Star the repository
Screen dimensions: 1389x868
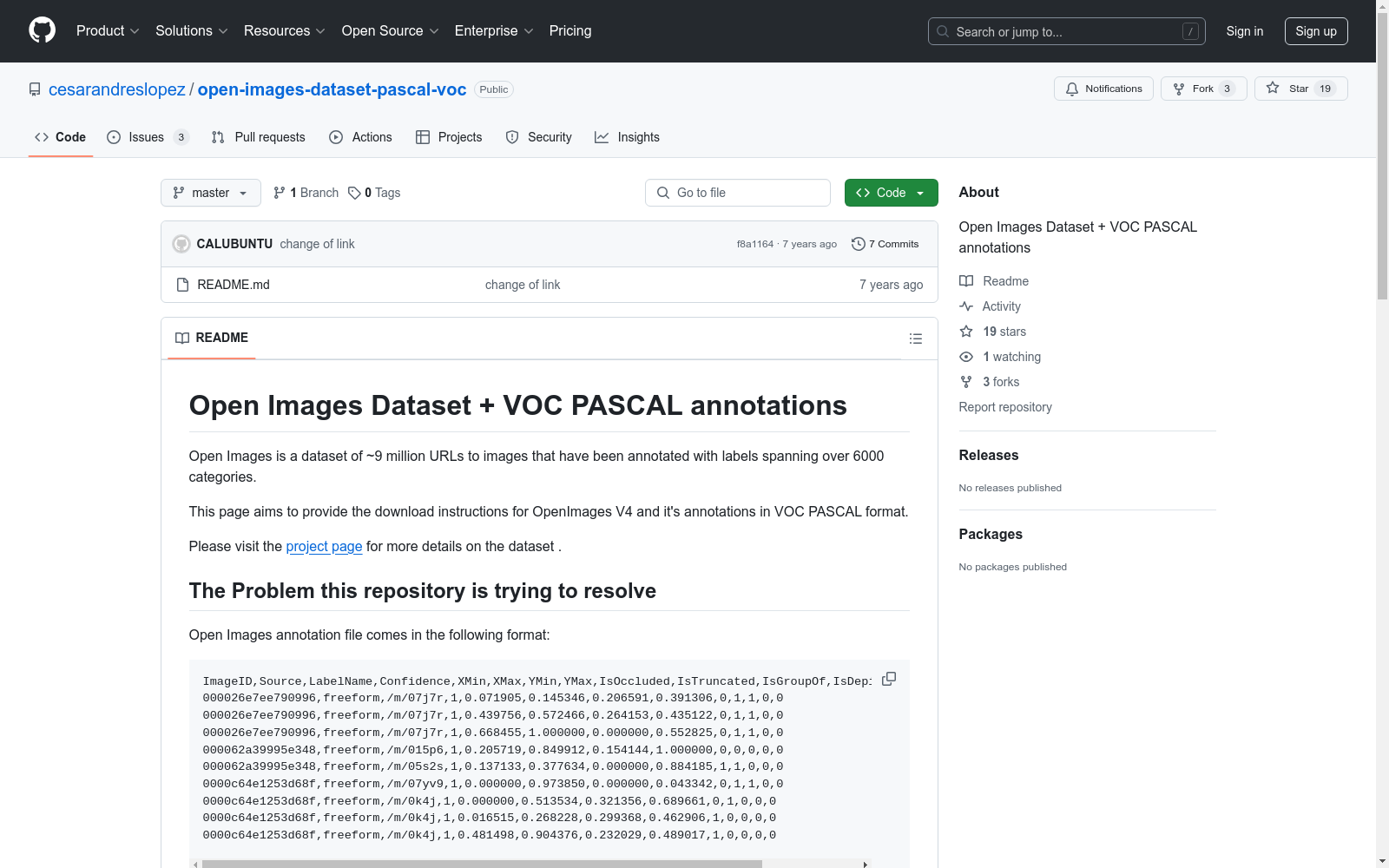click(x=1300, y=89)
